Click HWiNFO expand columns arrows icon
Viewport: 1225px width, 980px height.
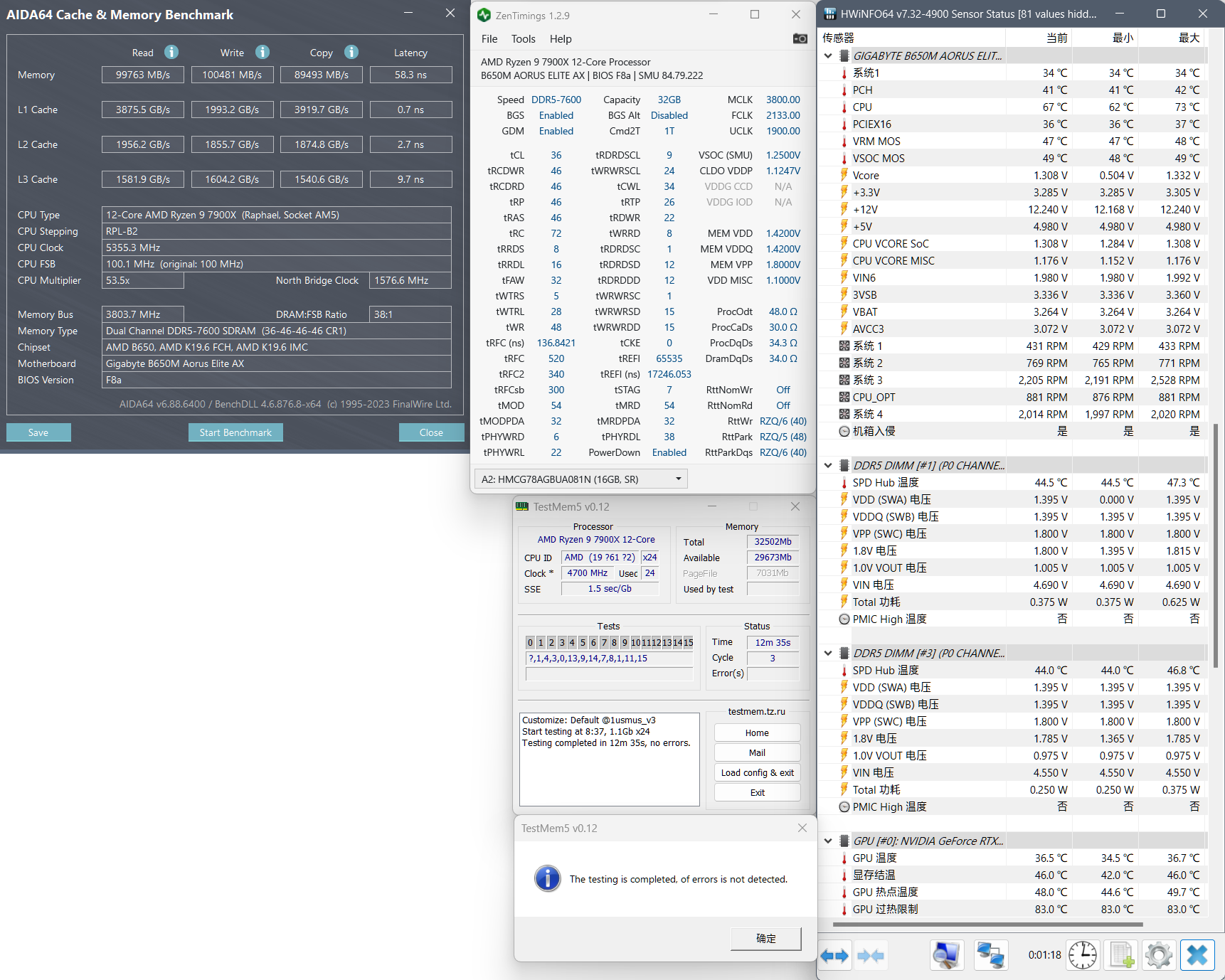click(834, 955)
